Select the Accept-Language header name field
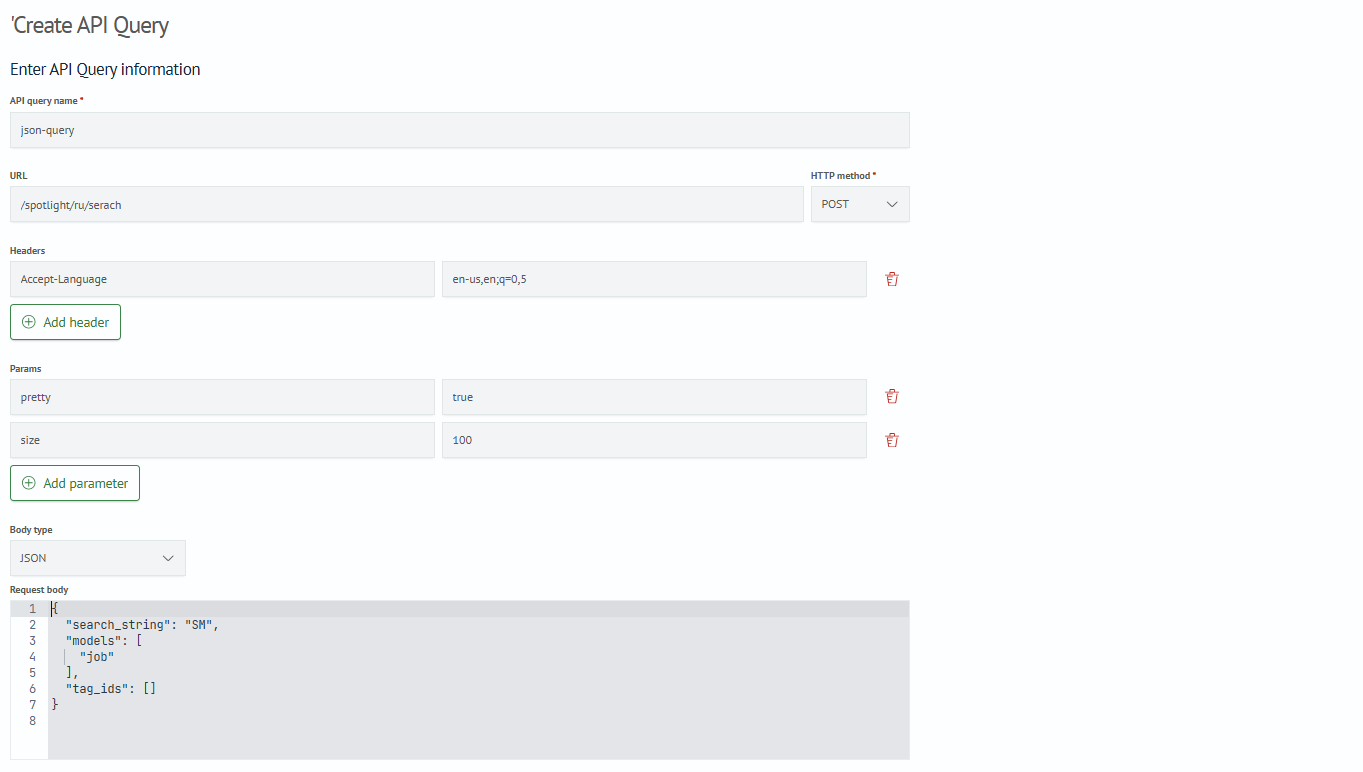This screenshot has height=772, width=1363. [x=222, y=280]
